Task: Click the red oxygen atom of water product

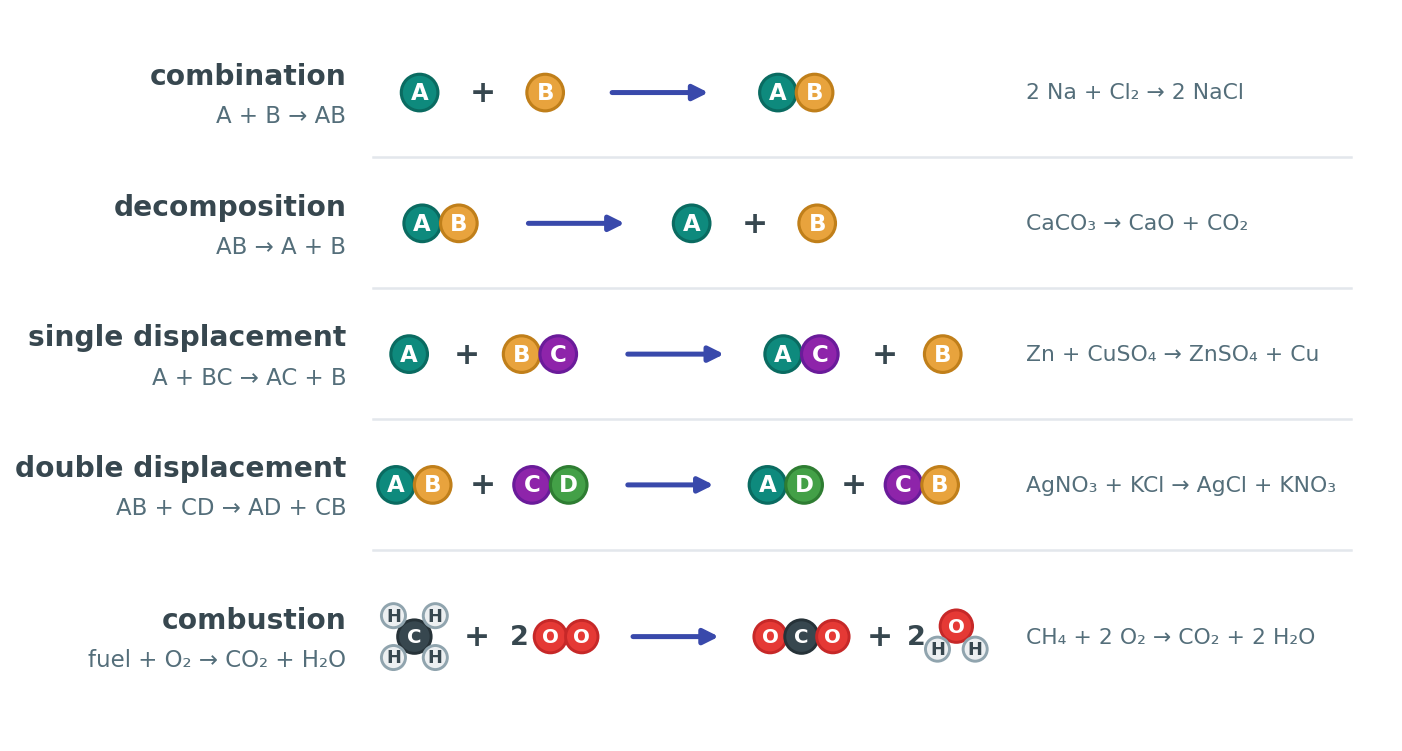Action: tap(956, 627)
